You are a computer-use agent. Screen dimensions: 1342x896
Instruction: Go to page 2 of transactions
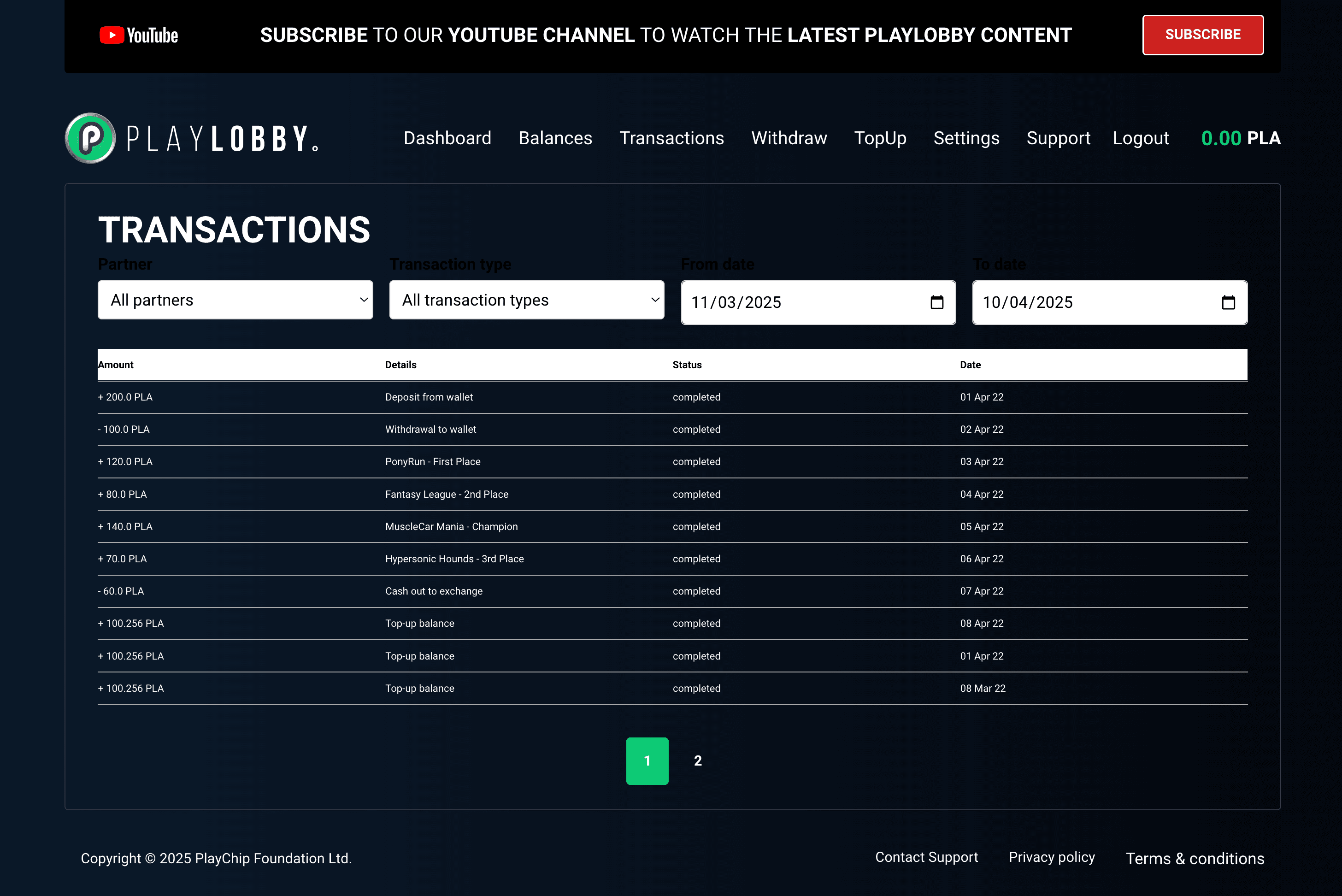(698, 761)
